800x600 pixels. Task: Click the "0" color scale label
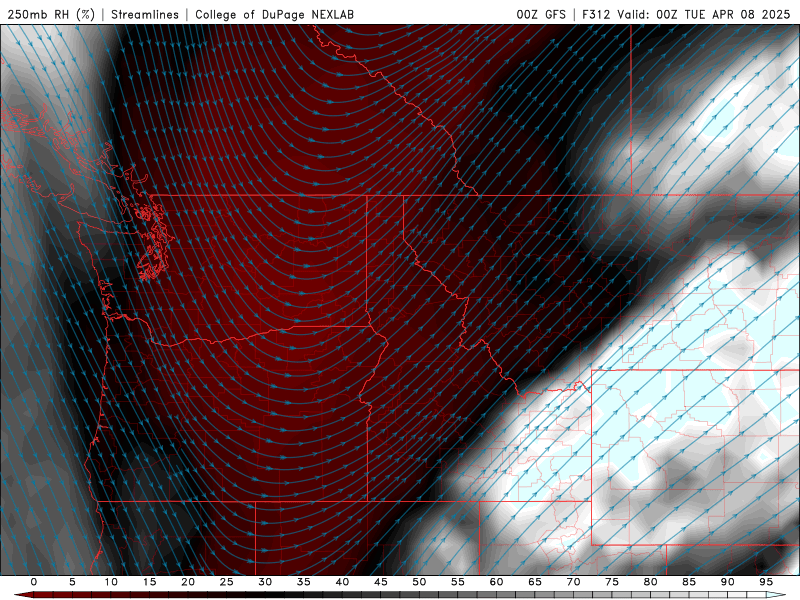click(x=34, y=582)
